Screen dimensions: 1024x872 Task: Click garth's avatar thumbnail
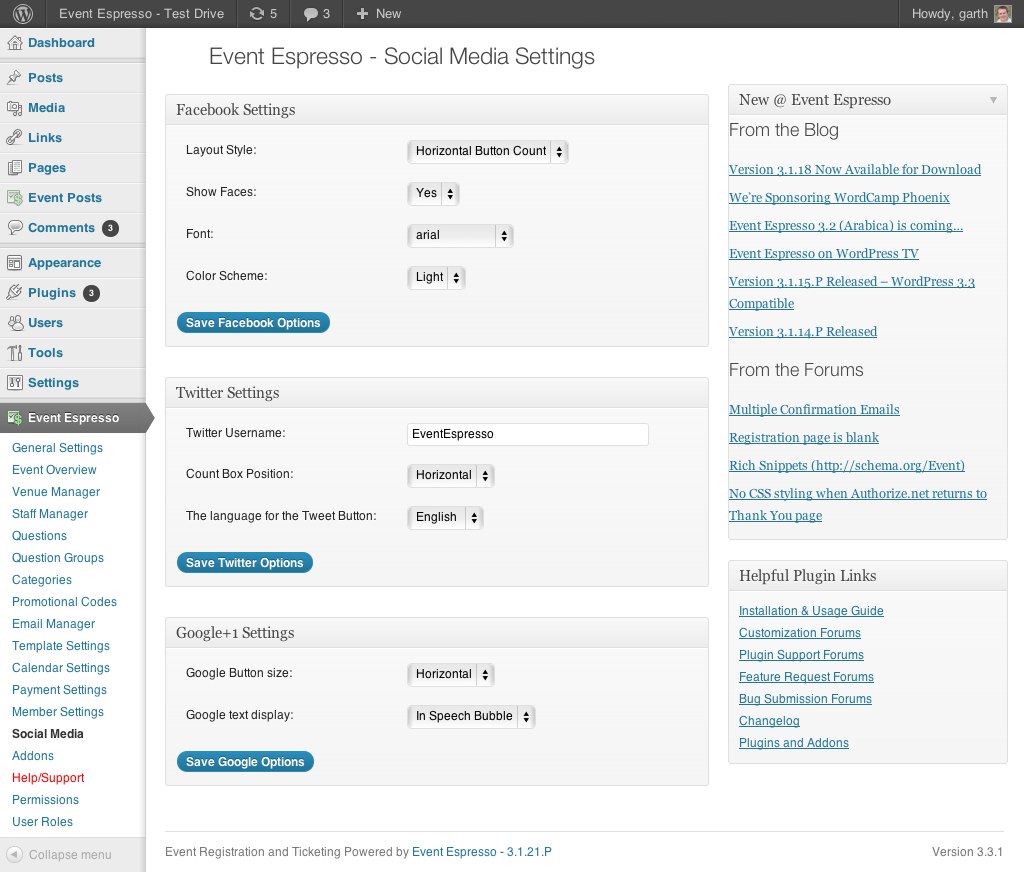coord(1002,14)
